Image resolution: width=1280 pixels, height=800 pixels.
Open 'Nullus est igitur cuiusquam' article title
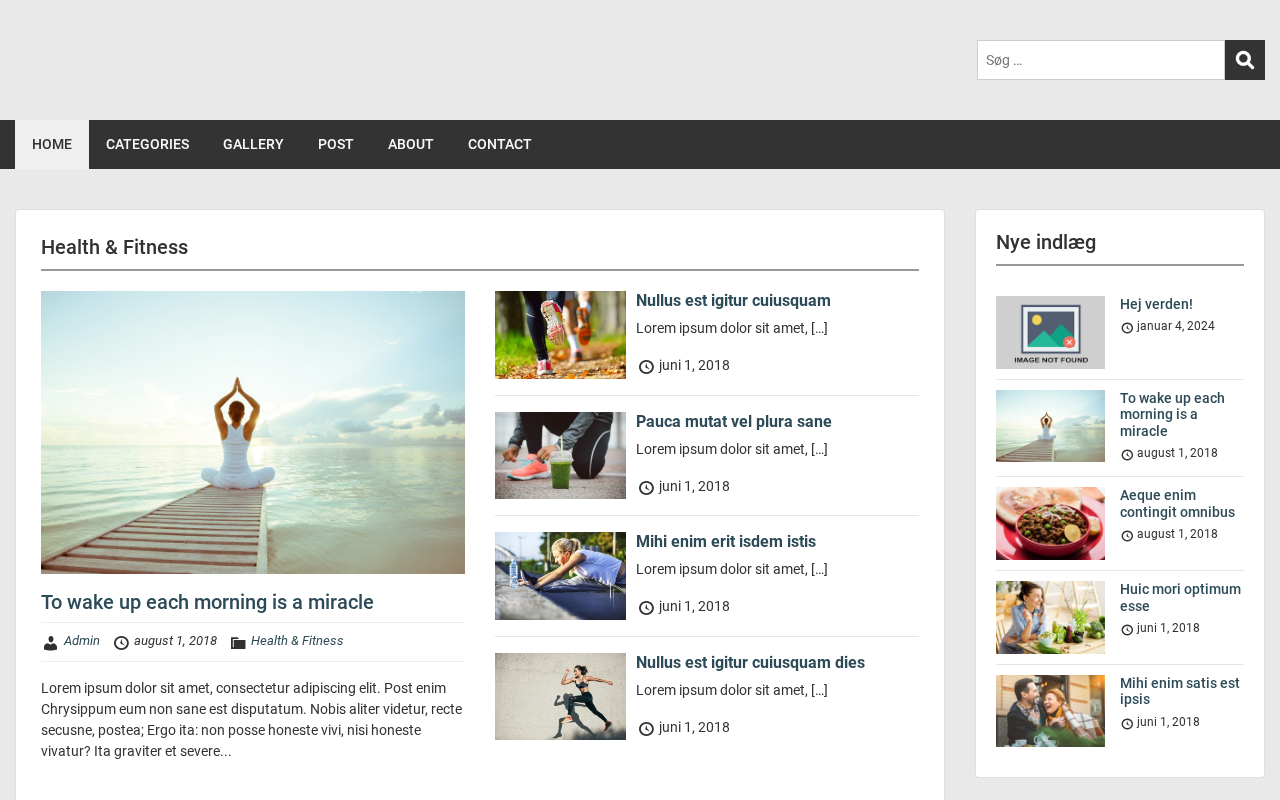click(733, 300)
